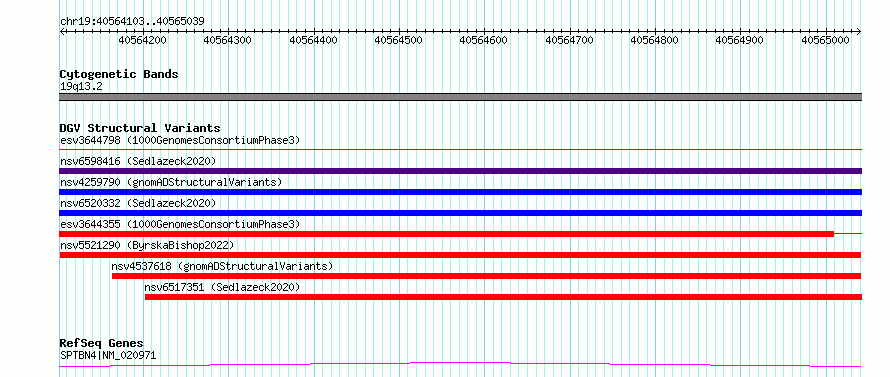Image resolution: width=890 pixels, height=377 pixels.
Task: Click the esv3644798 variant label
Action: tap(179, 140)
